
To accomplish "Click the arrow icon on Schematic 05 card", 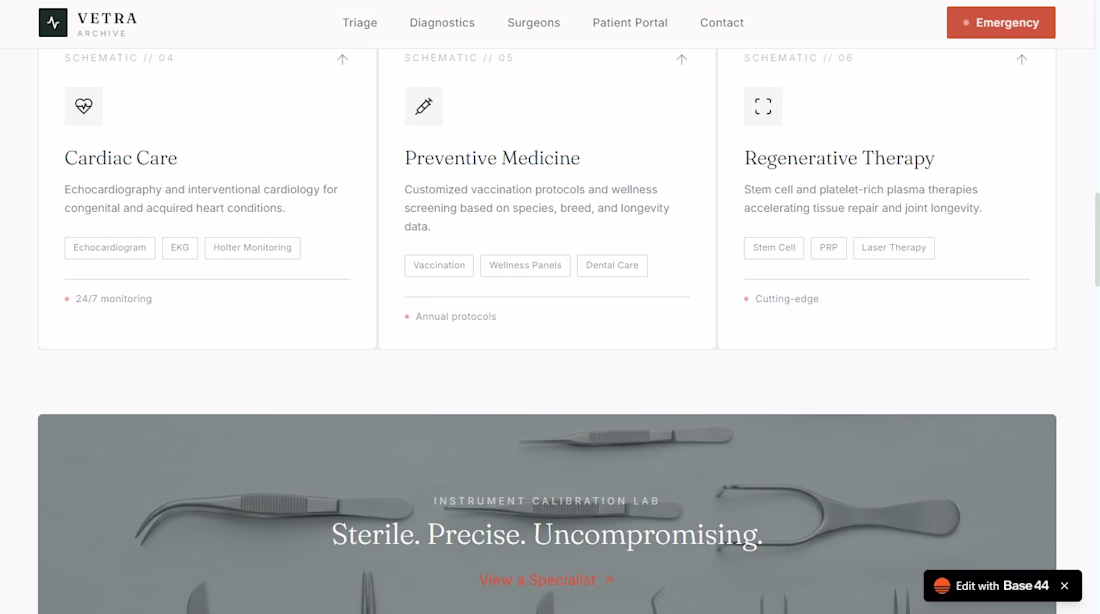I will tap(682, 60).
